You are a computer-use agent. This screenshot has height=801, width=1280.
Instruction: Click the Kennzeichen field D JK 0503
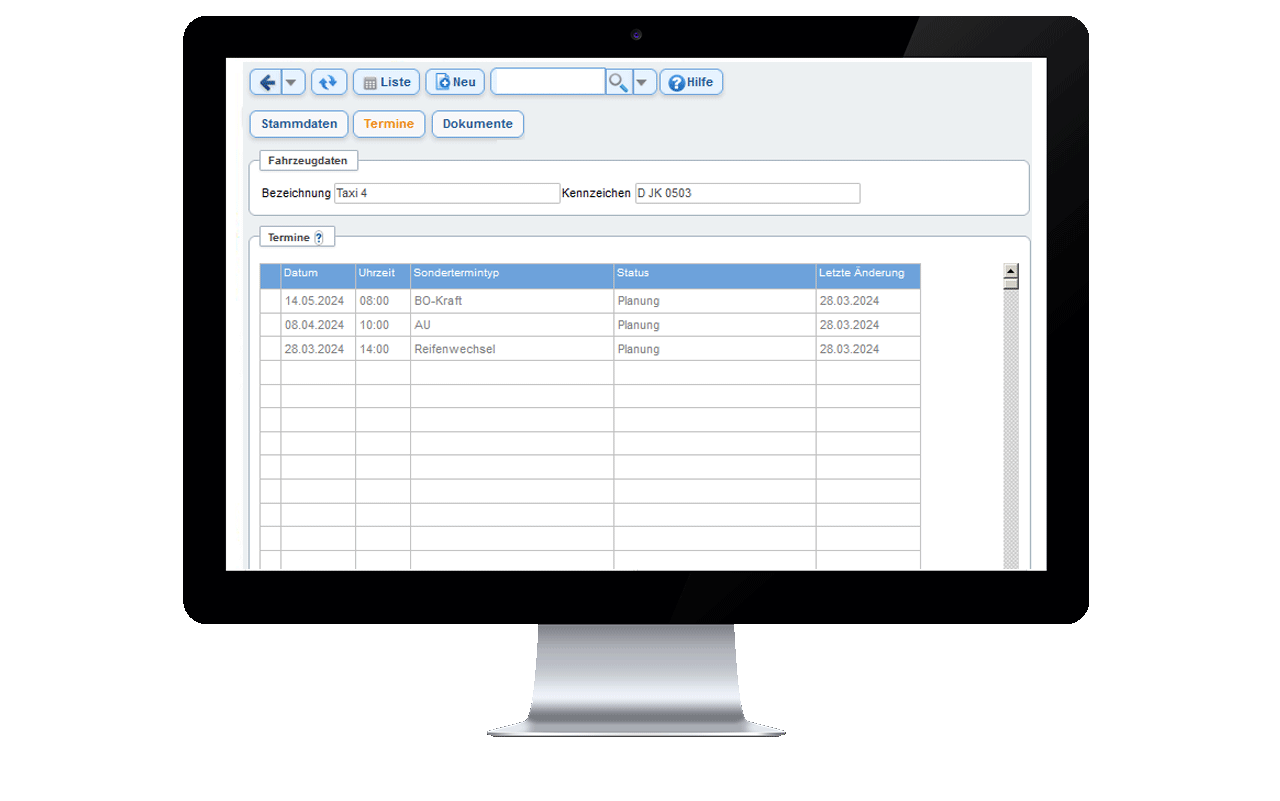tap(747, 193)
